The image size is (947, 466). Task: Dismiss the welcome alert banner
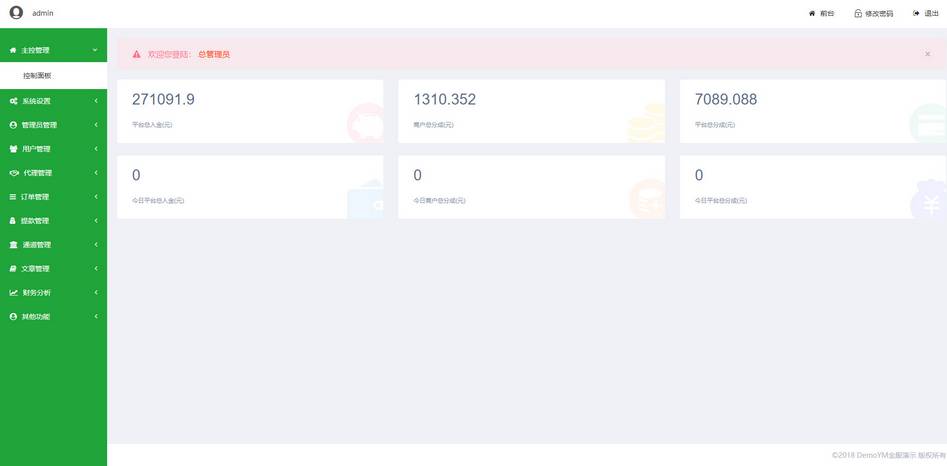(x=927, y=54)
